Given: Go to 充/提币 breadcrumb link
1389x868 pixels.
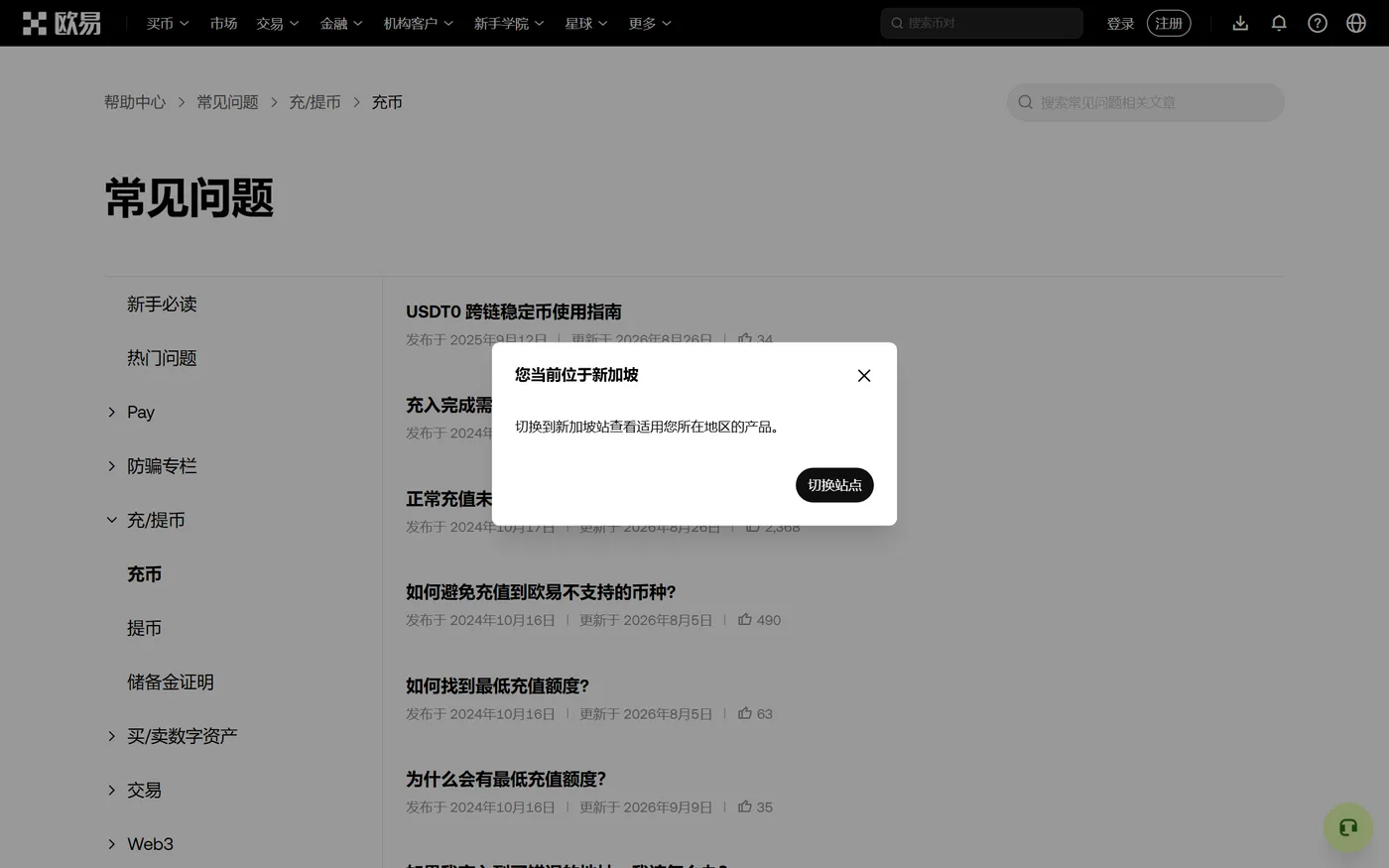Looking at the screenshot, I should tap(315, 102).
